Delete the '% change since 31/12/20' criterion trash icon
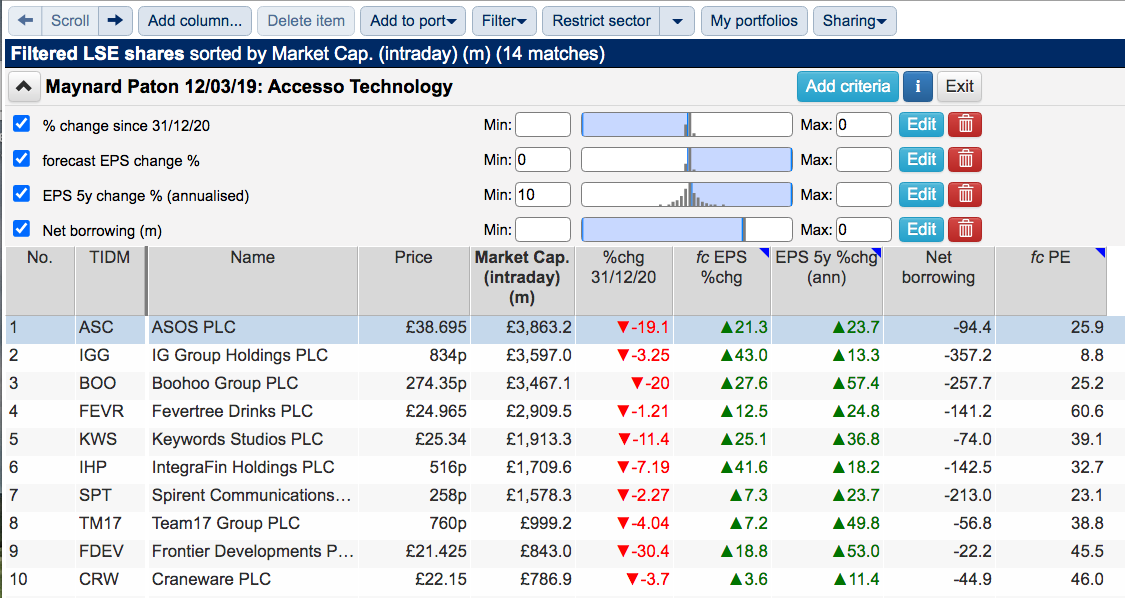1125x598 pixels. coord(965,125)
